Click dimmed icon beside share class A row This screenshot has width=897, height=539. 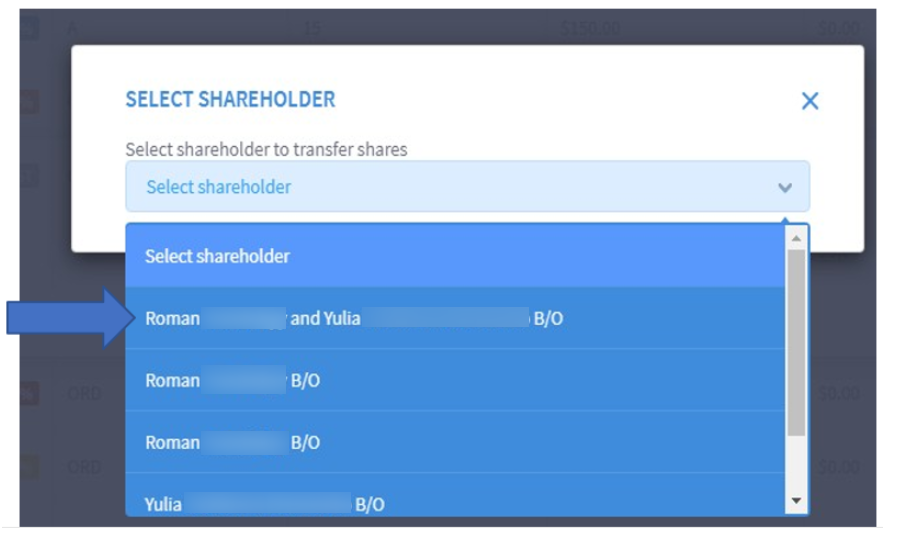point(29,27)
